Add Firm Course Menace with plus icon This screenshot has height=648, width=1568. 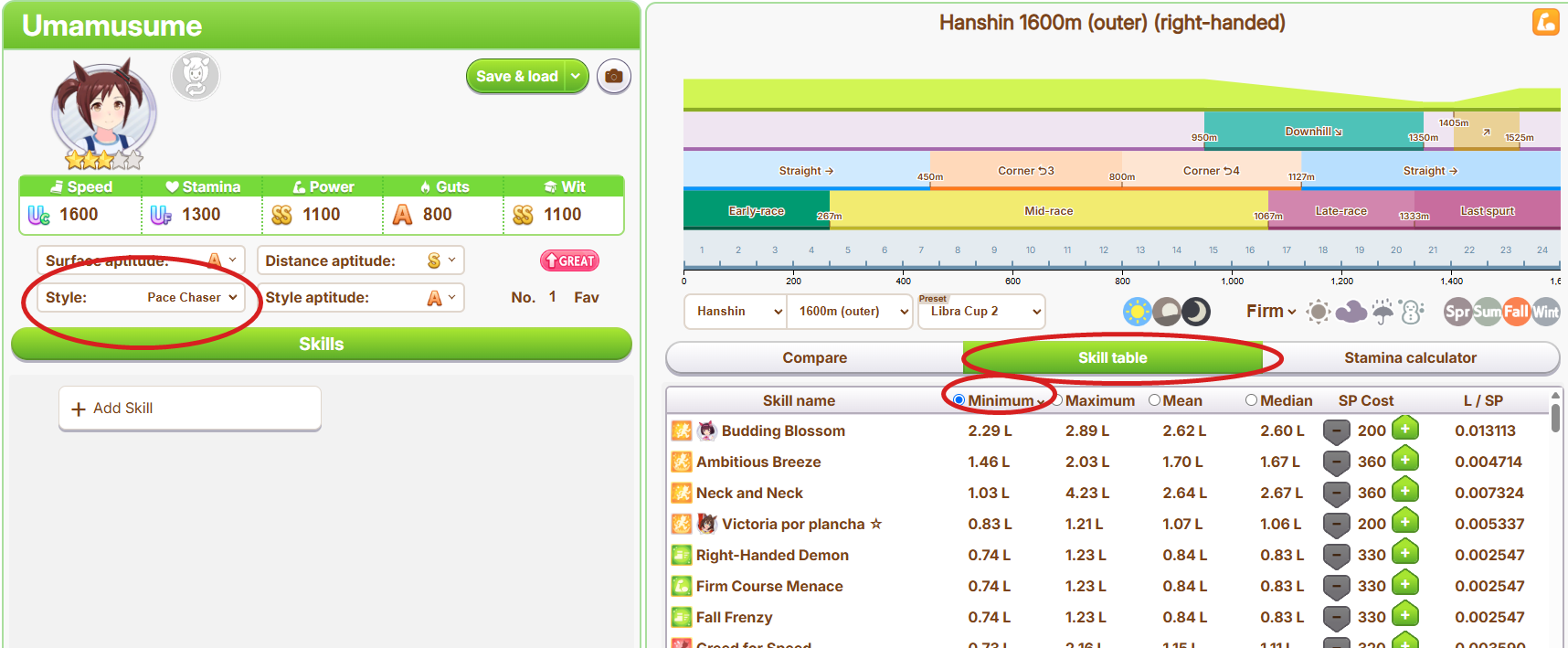tap(1405, 584)
